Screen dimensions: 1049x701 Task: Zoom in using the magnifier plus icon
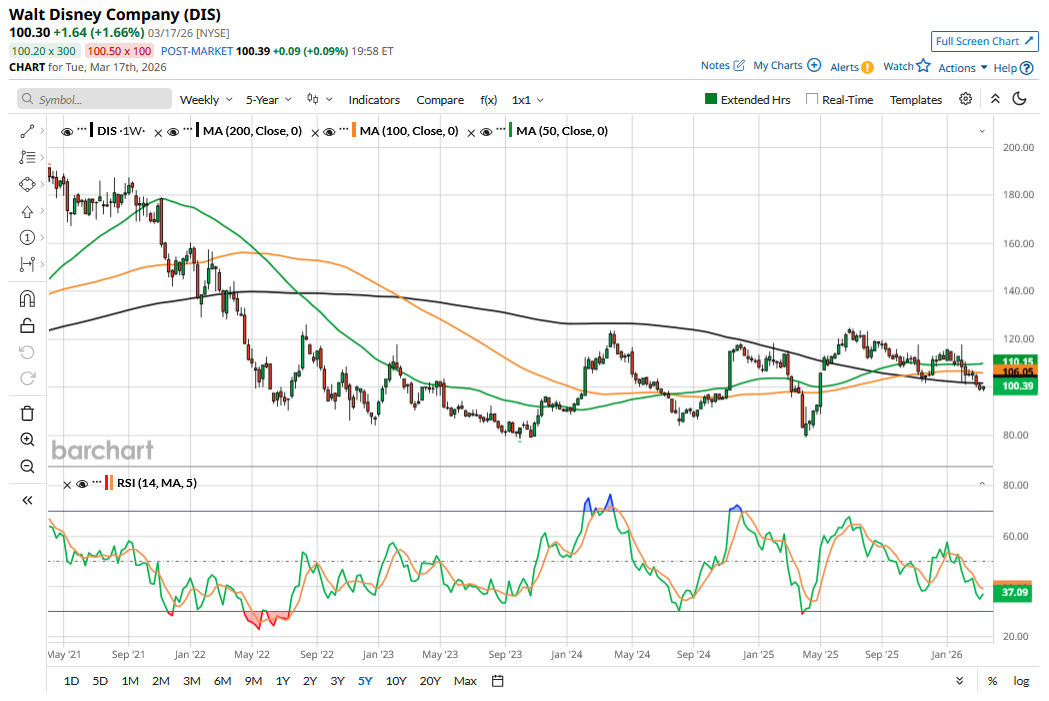point(27,440)
